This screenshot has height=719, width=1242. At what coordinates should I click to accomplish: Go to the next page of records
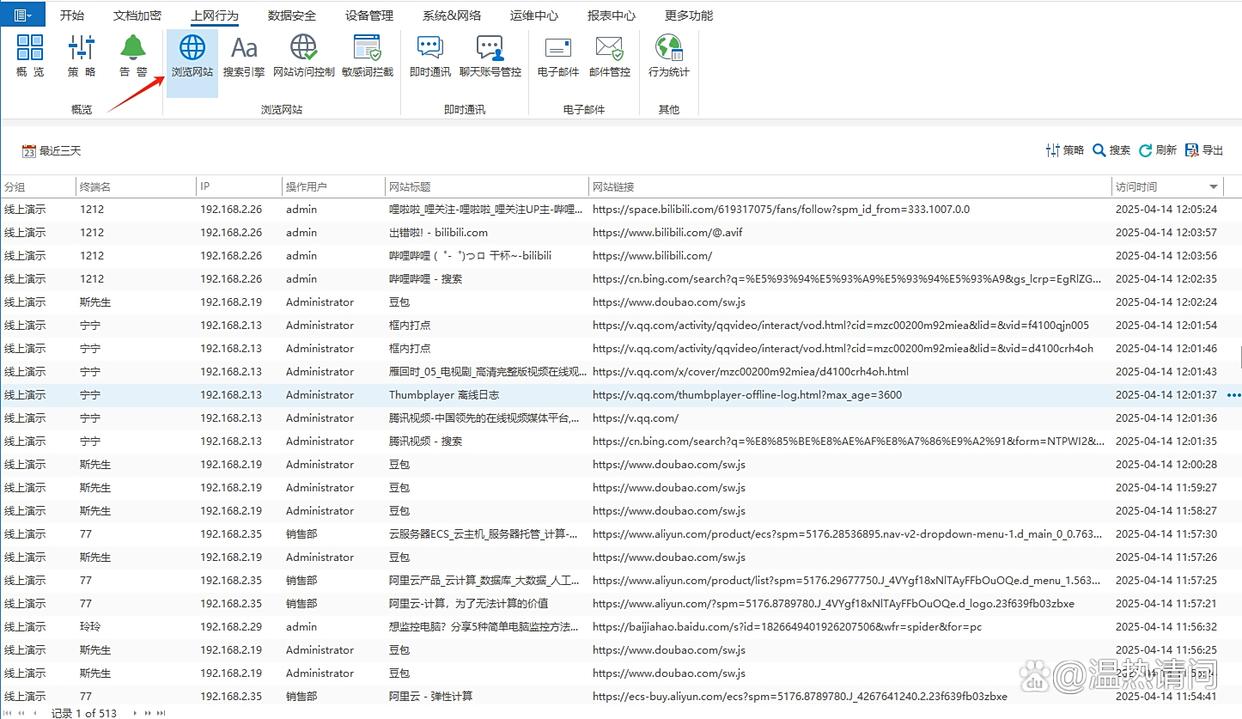[x=149, y=713]
